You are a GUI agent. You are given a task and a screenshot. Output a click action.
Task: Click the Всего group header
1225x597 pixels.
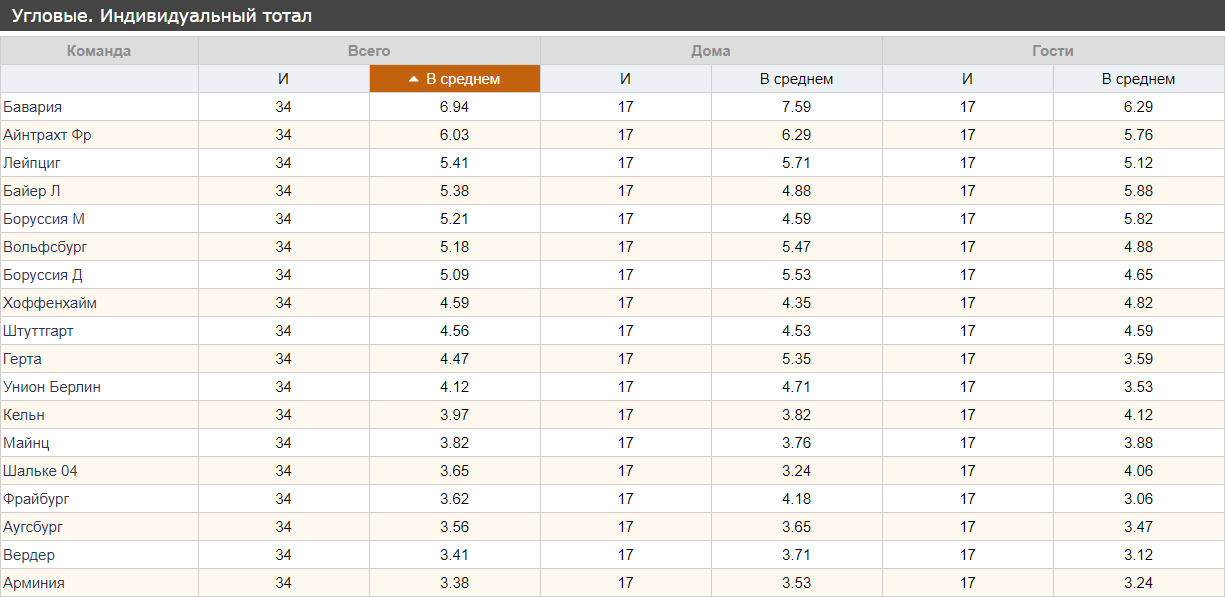point(369,51)
